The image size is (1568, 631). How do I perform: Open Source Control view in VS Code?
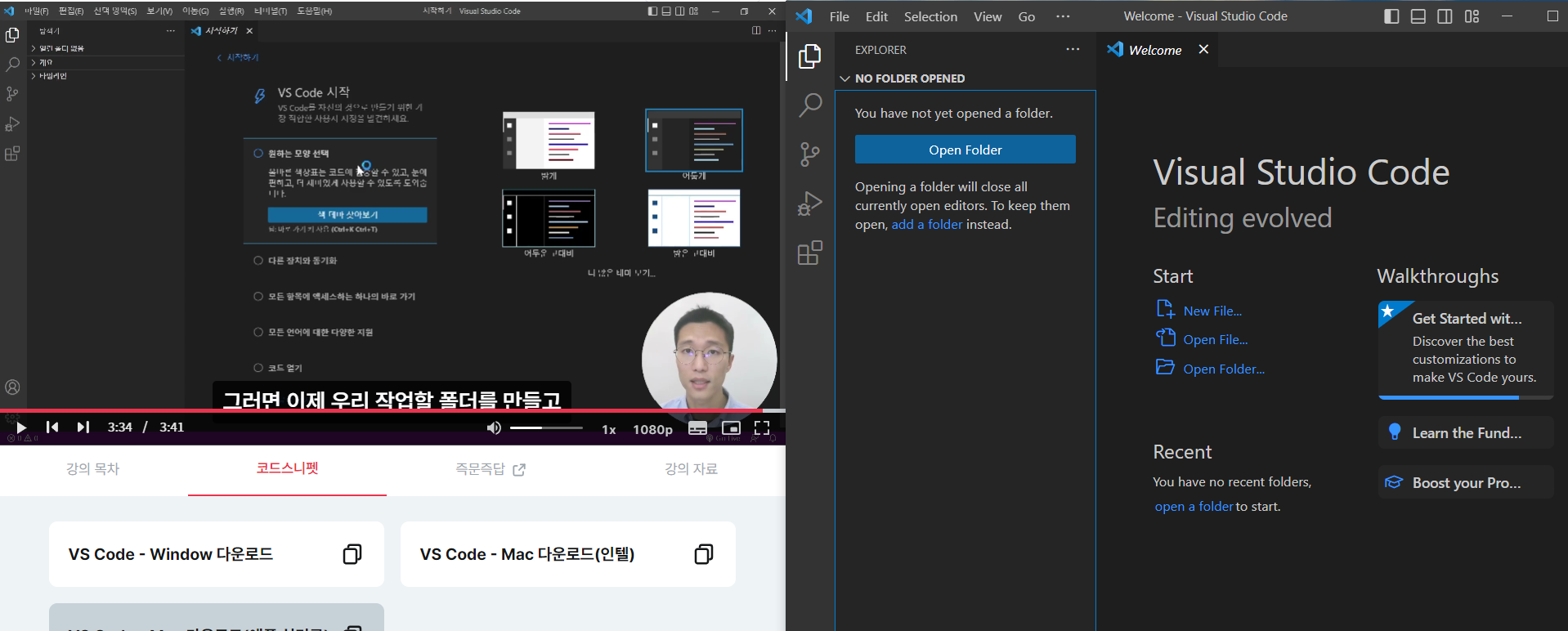click(x=809, y=154)
